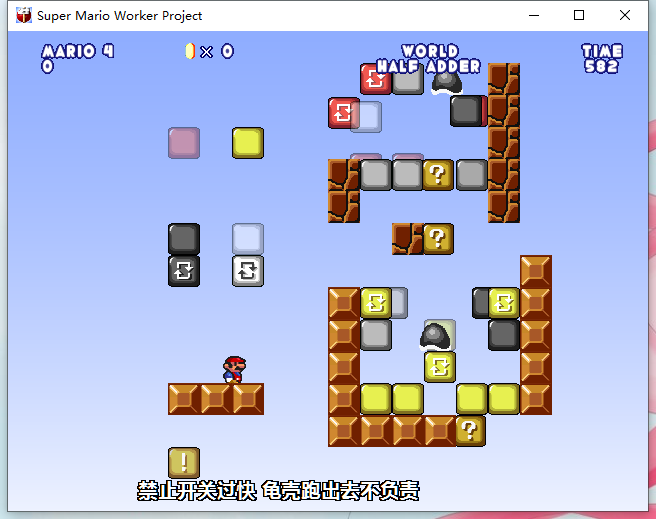Maximize the game window
Viewport: 656px width, 519px height.
[x=579, y=15]
